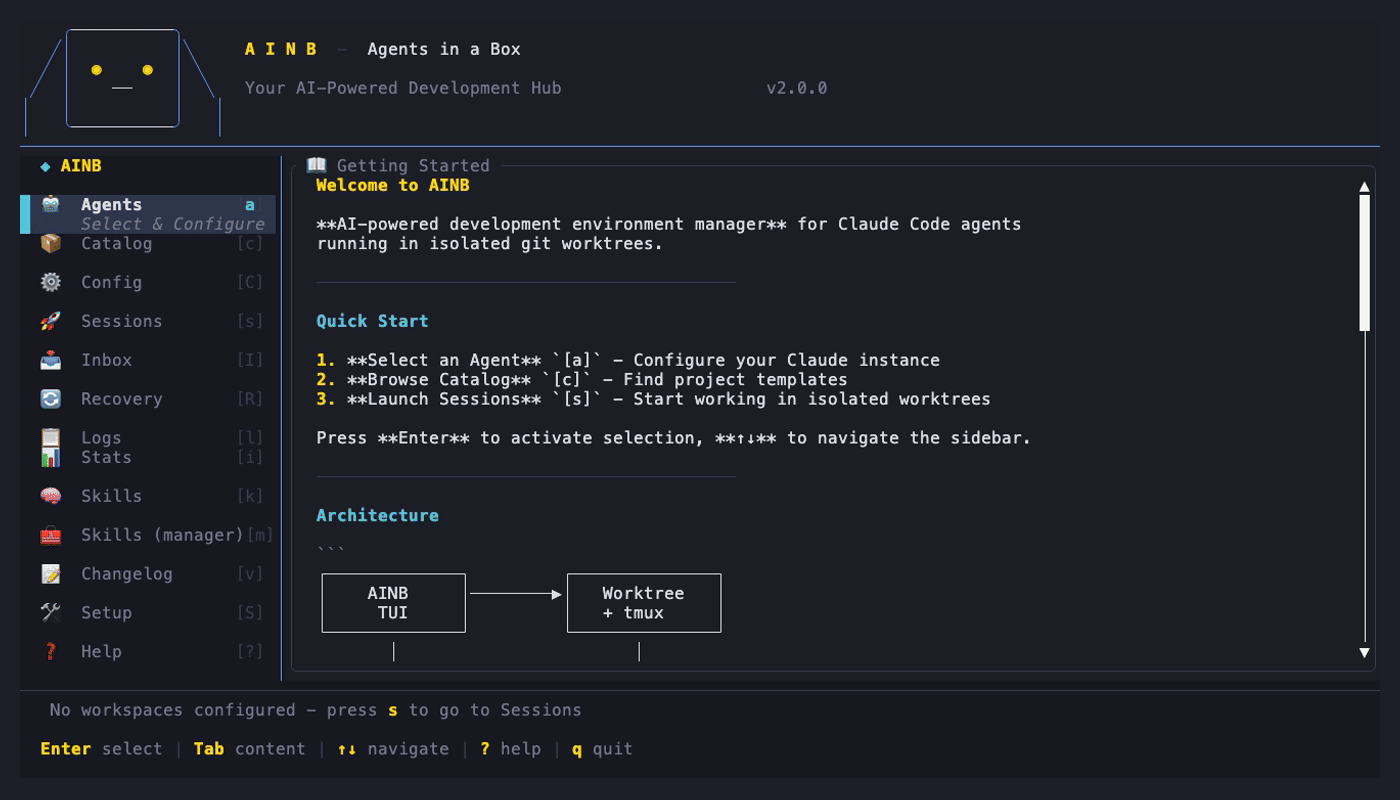Click the '[k]' shortcut hint for Skills
This screenshot has width=1400, height=800.
click(x=250, y=496)
